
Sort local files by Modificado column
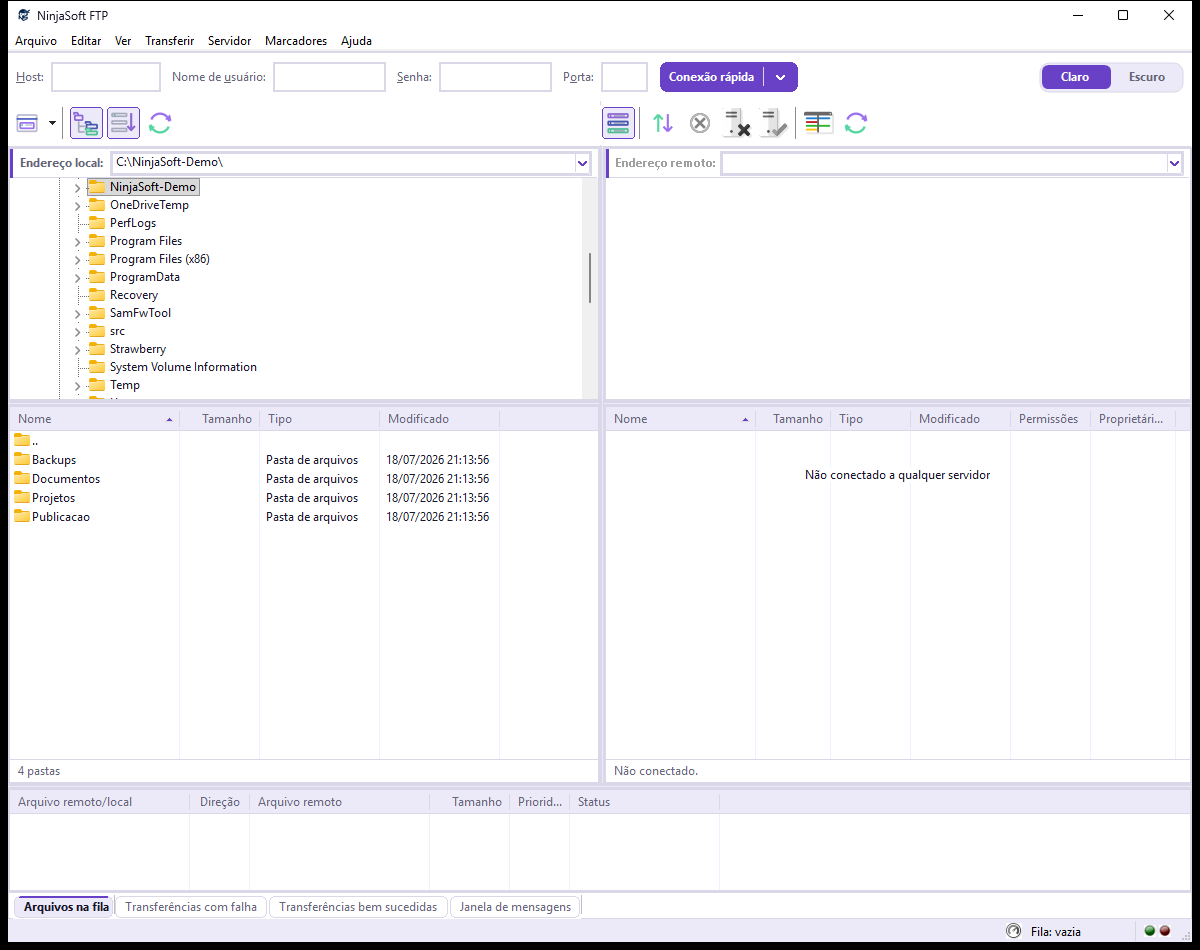[440, 419]
